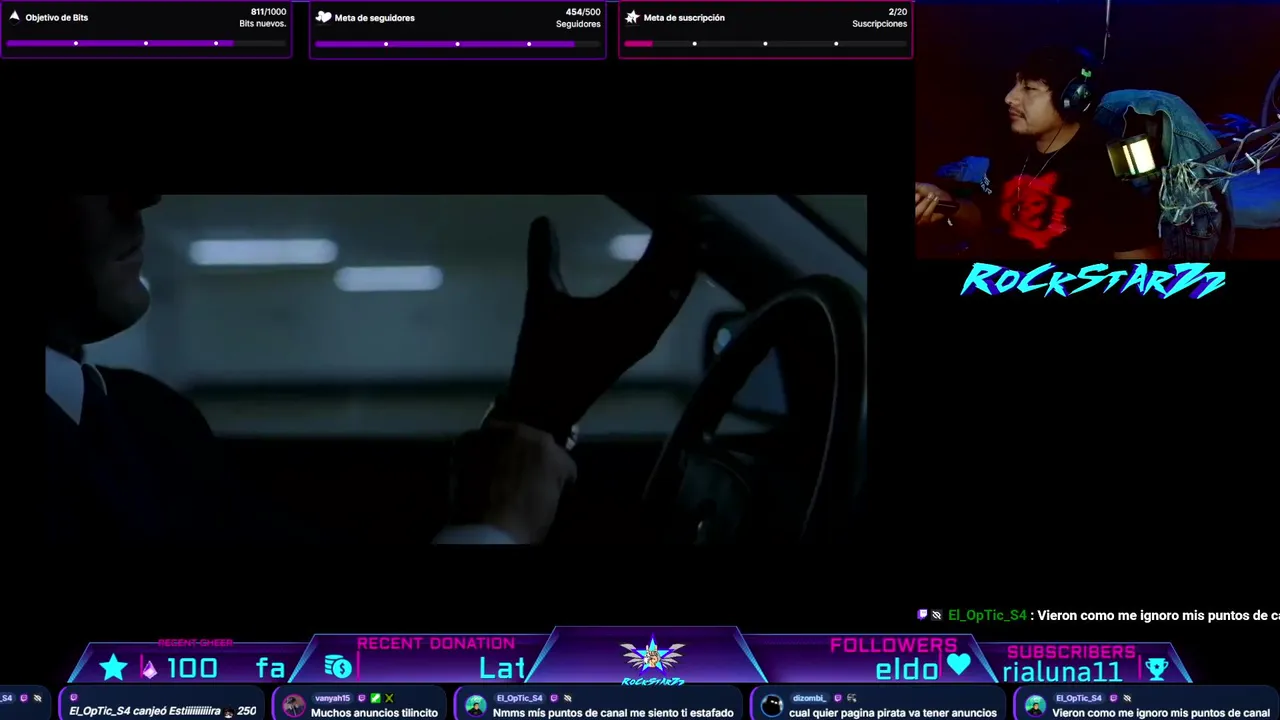Click 'cual quier pagina pirata' message

893,713
